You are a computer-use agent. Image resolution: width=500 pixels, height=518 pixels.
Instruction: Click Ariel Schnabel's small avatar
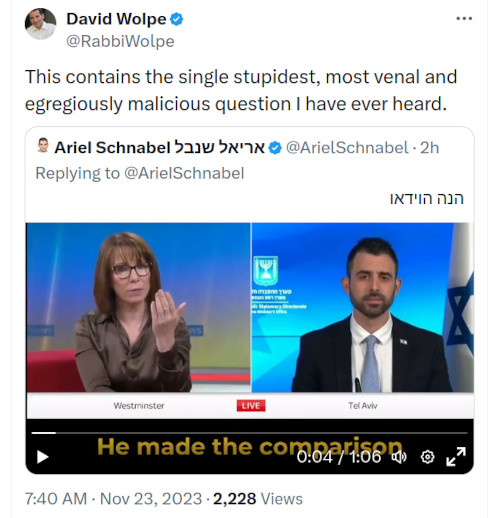pyautogui.click(x=43, y=145)
